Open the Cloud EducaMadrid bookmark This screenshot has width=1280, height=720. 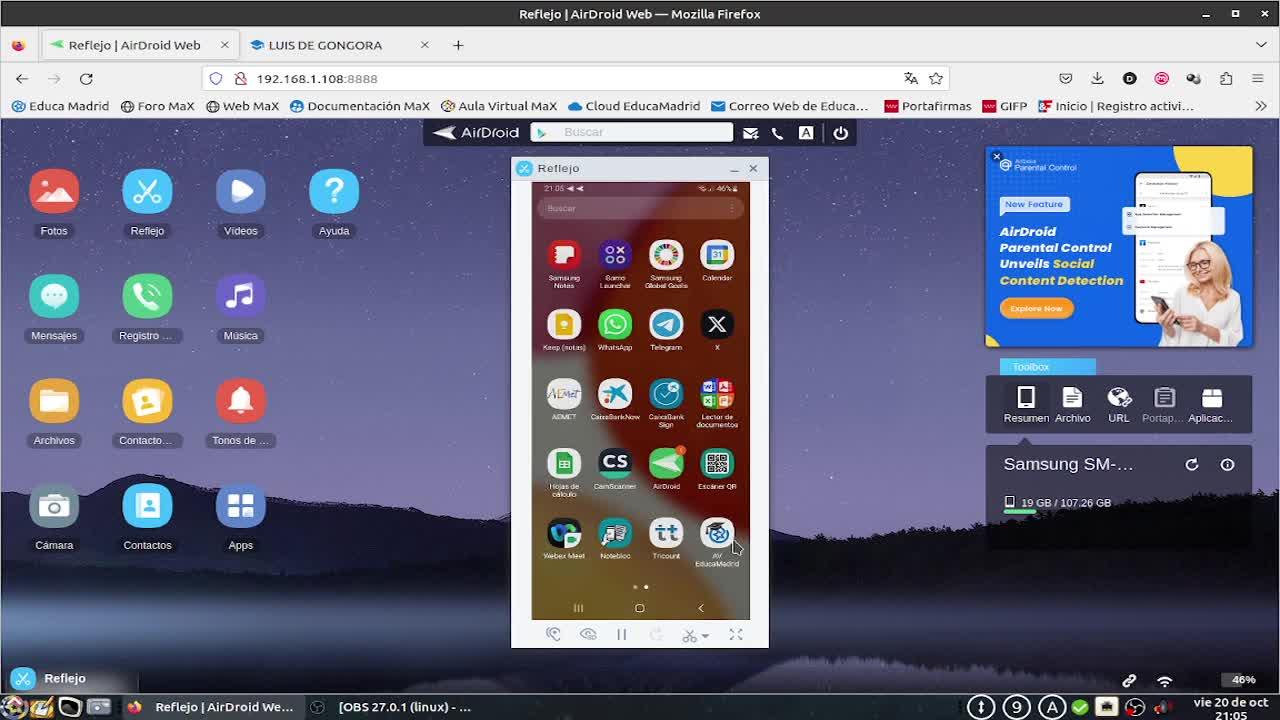tap(634, 106)
